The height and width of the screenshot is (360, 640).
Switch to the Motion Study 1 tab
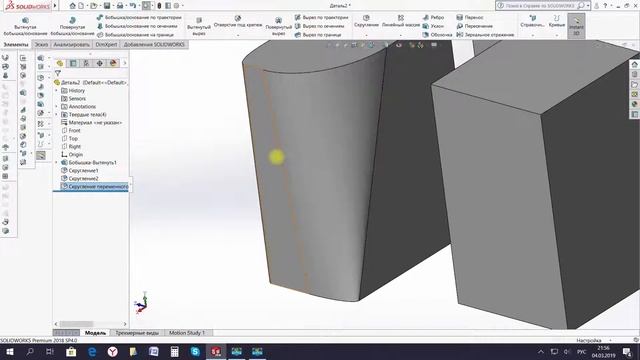[x=187, y=333]
